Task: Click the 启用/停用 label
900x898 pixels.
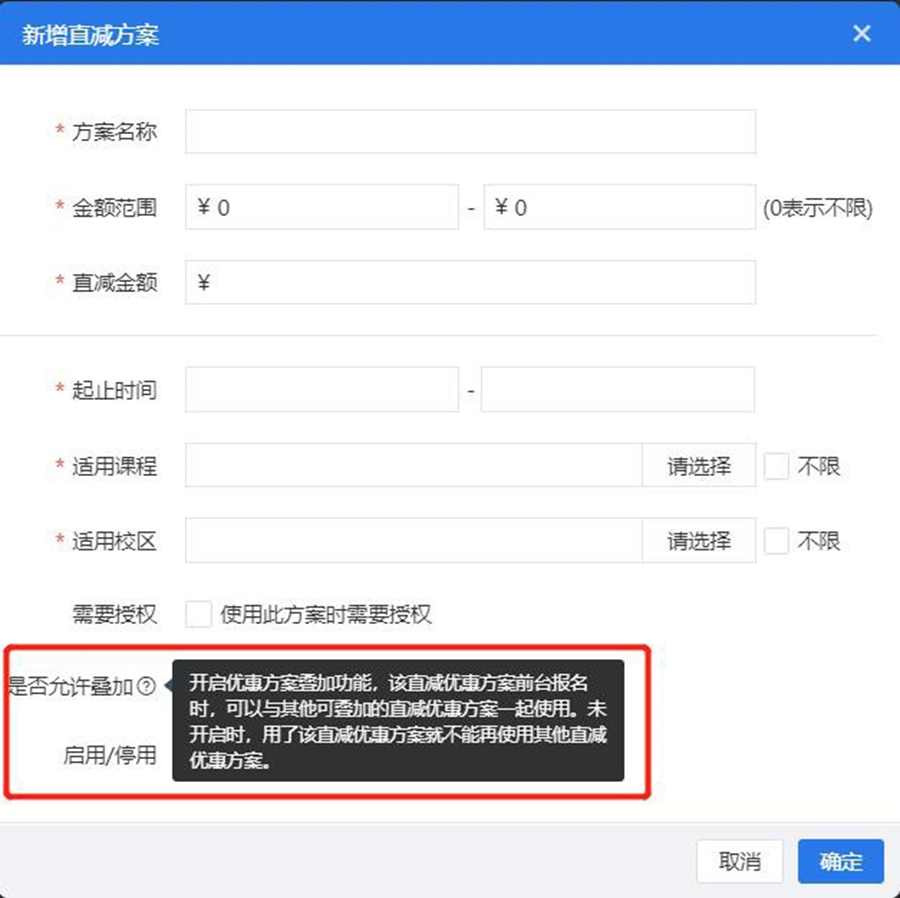Action: pyautogui.click(x=110, y=755)
